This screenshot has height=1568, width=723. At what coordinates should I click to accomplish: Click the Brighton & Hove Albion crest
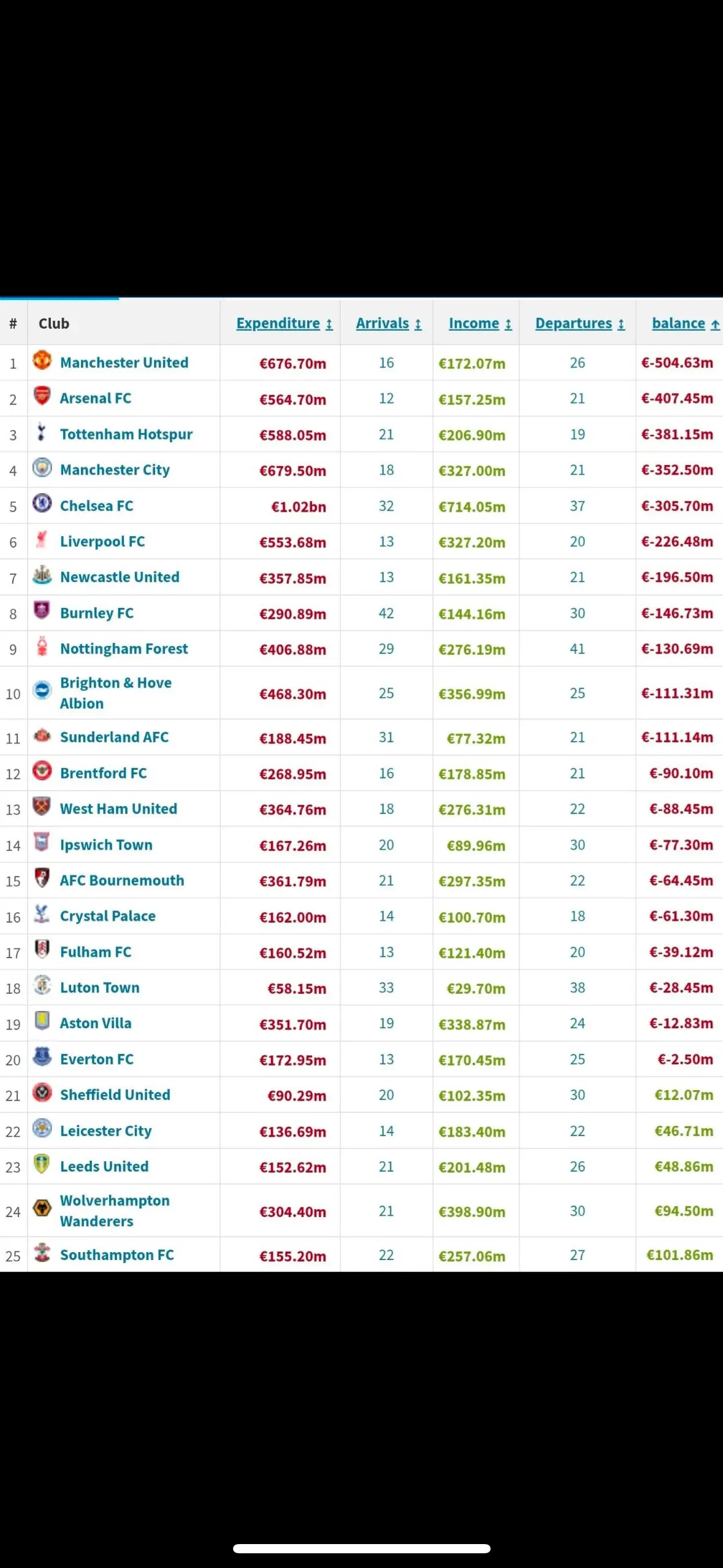[x=42, y=691]
